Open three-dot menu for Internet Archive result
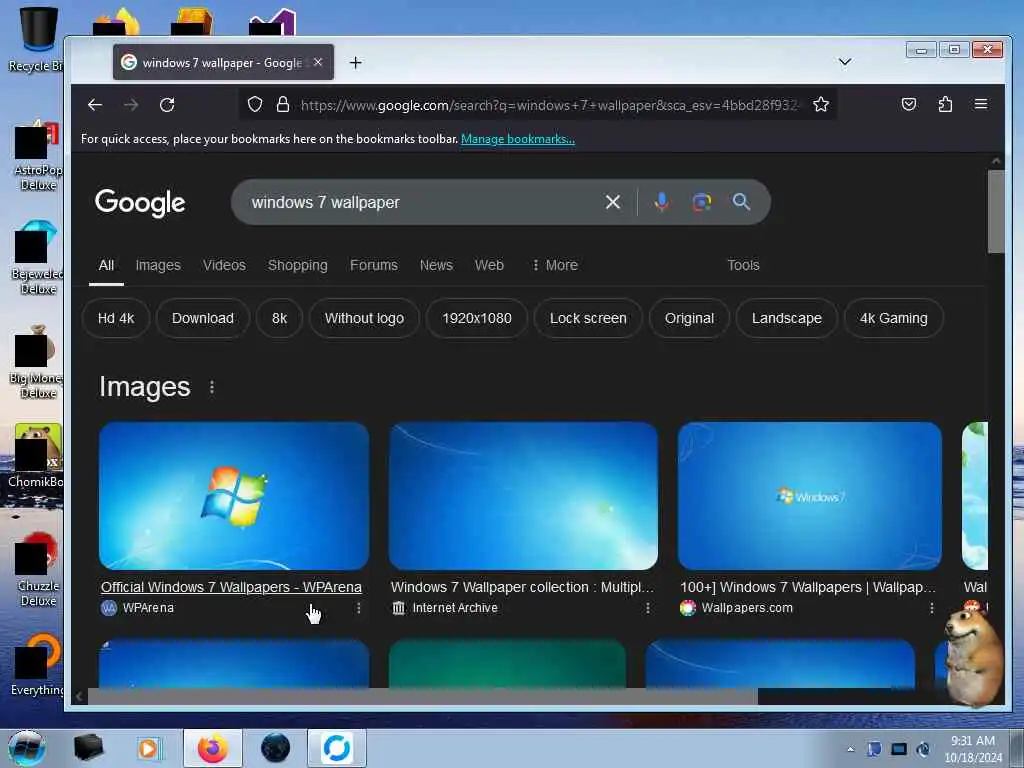The height and width of the screenshot is (768, 1024). (x=648, y=608)
